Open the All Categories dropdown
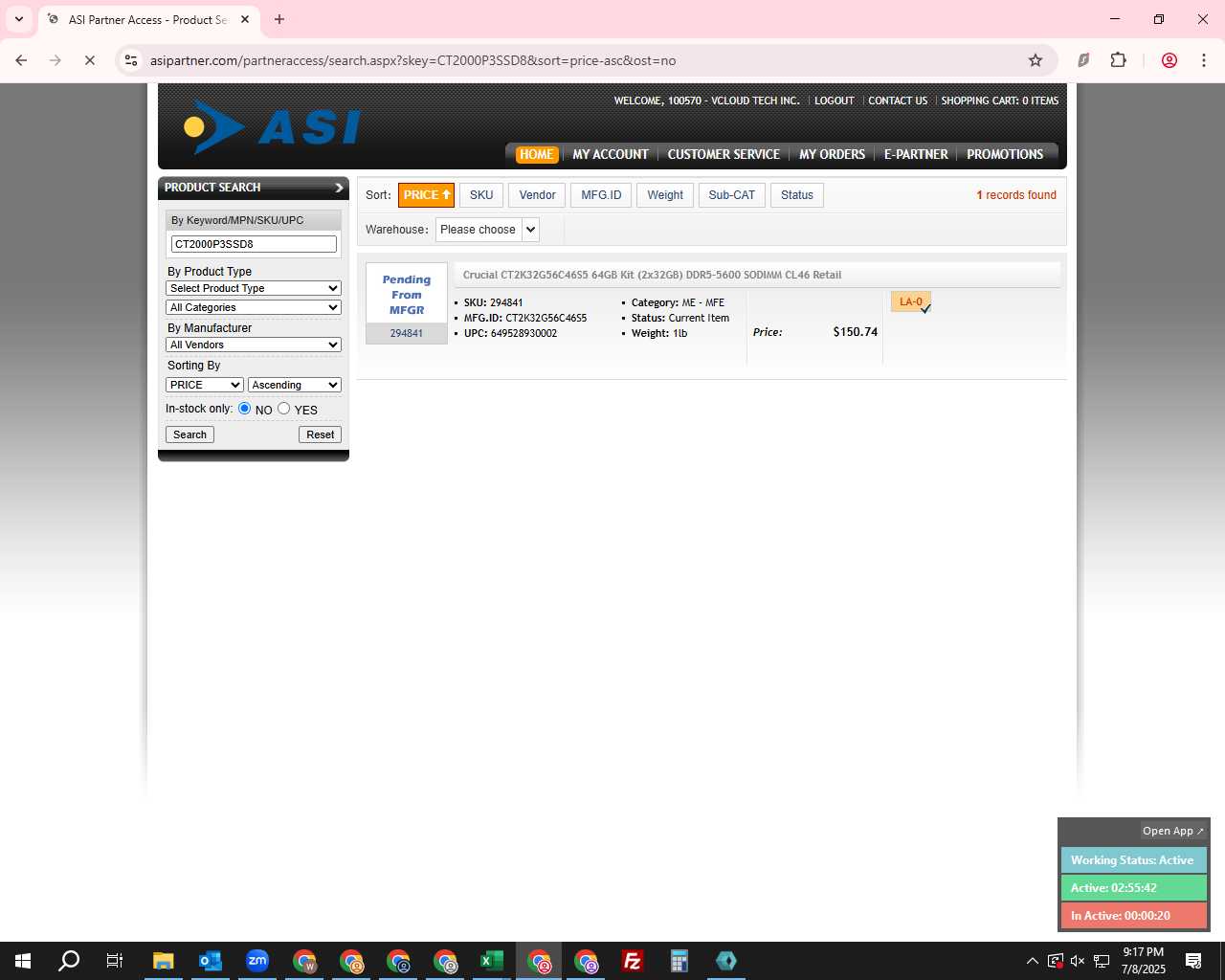Viewport: 1225px width, 980px height. (x=254, y=307)
